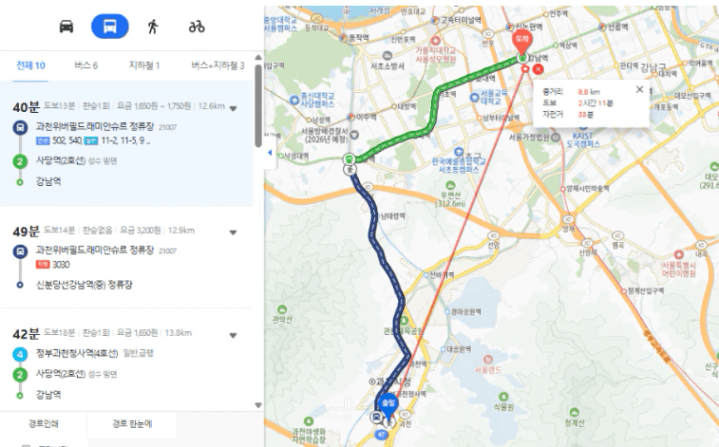Switch to bicycle directions icon
The height and width of the screenshot is (447, 719).
197,27
